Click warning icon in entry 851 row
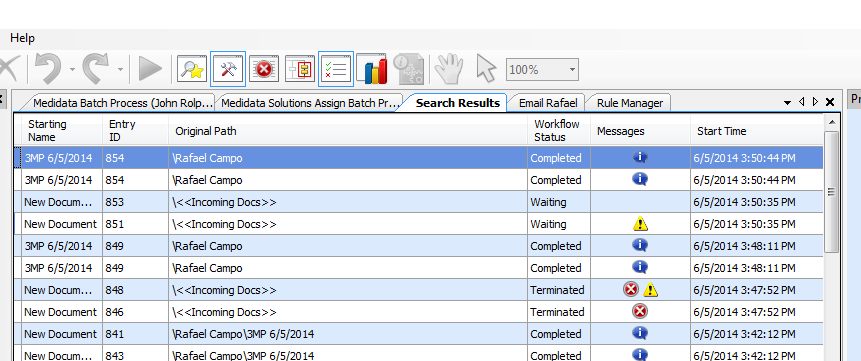Screen dimensions: 861x361 (x=640, y=224)
